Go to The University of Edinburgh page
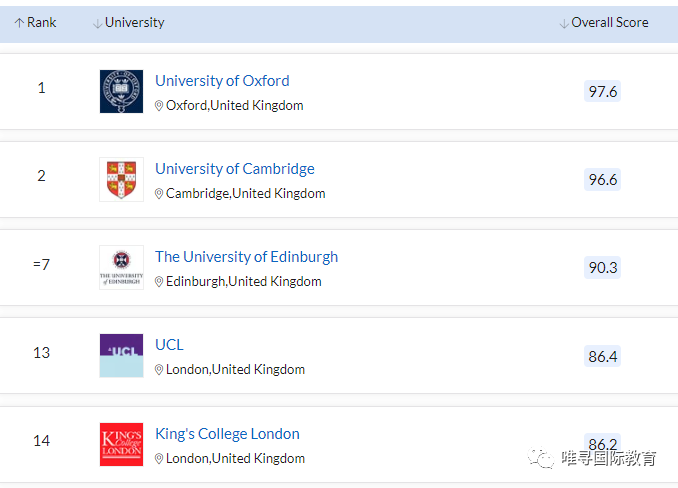Image resolution: width=678 pixels, height=488 pixels. pos(246,257)
